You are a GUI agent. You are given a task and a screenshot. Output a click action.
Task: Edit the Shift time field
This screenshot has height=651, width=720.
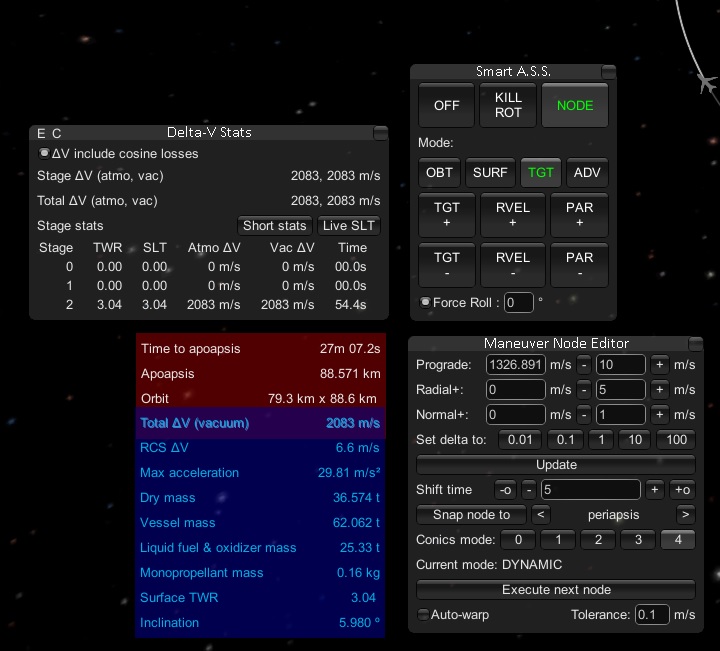[591, 490]
